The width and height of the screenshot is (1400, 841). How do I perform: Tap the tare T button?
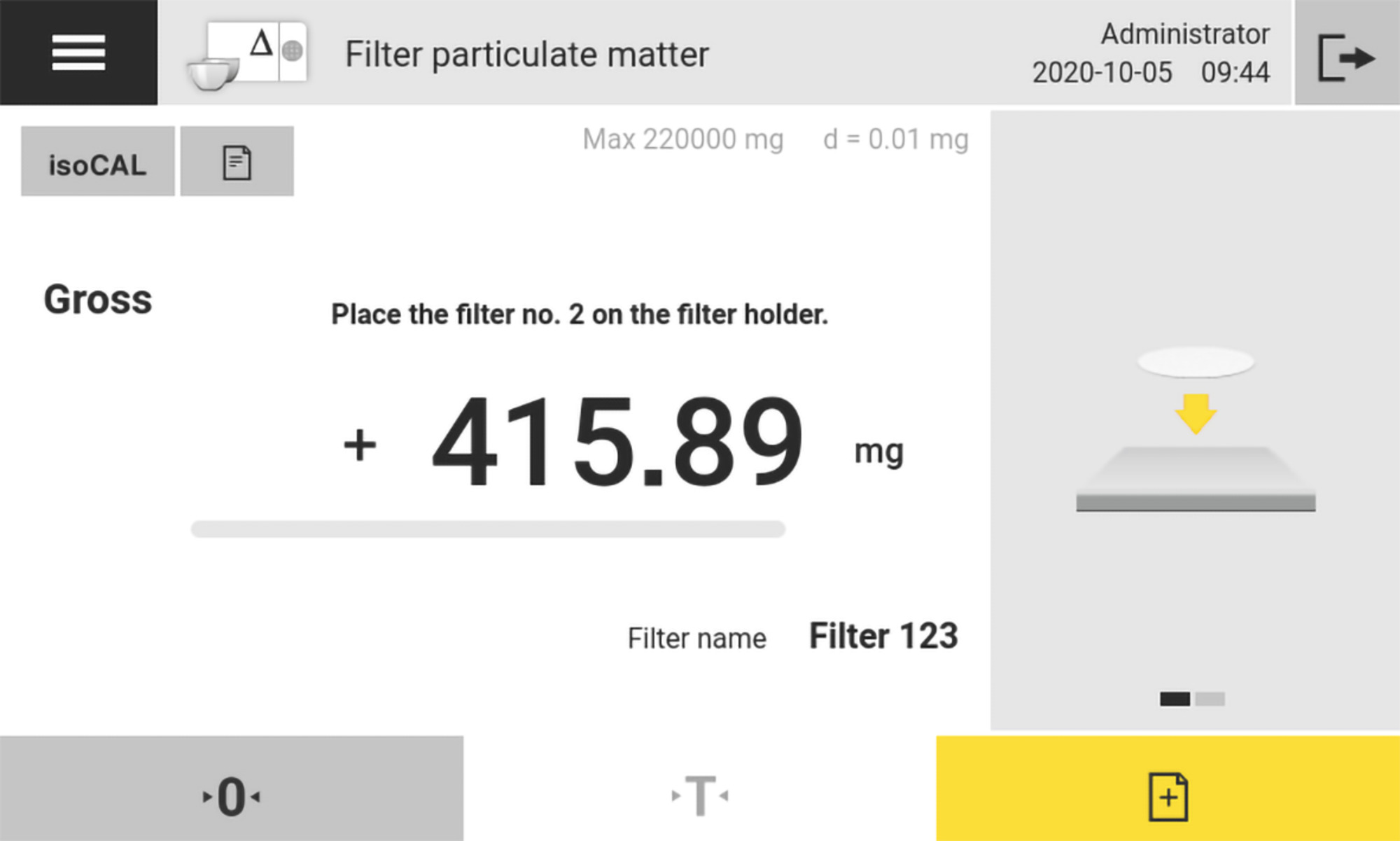point(699,795)
